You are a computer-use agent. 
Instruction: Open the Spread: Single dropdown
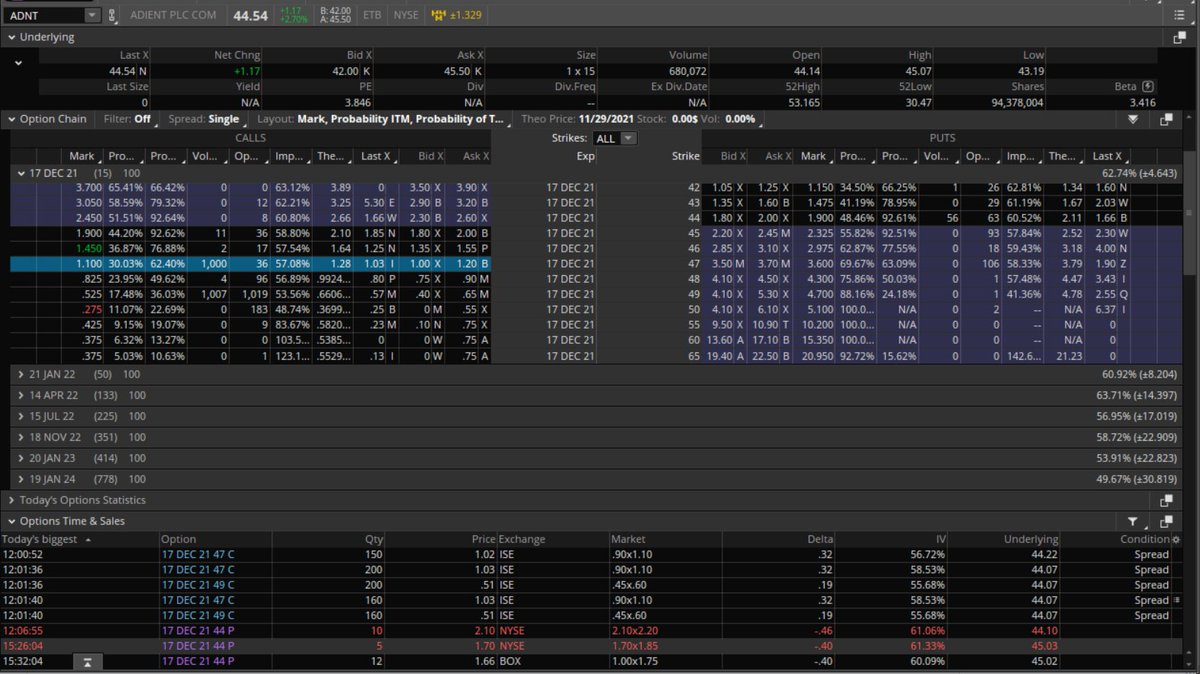(208, 119)
